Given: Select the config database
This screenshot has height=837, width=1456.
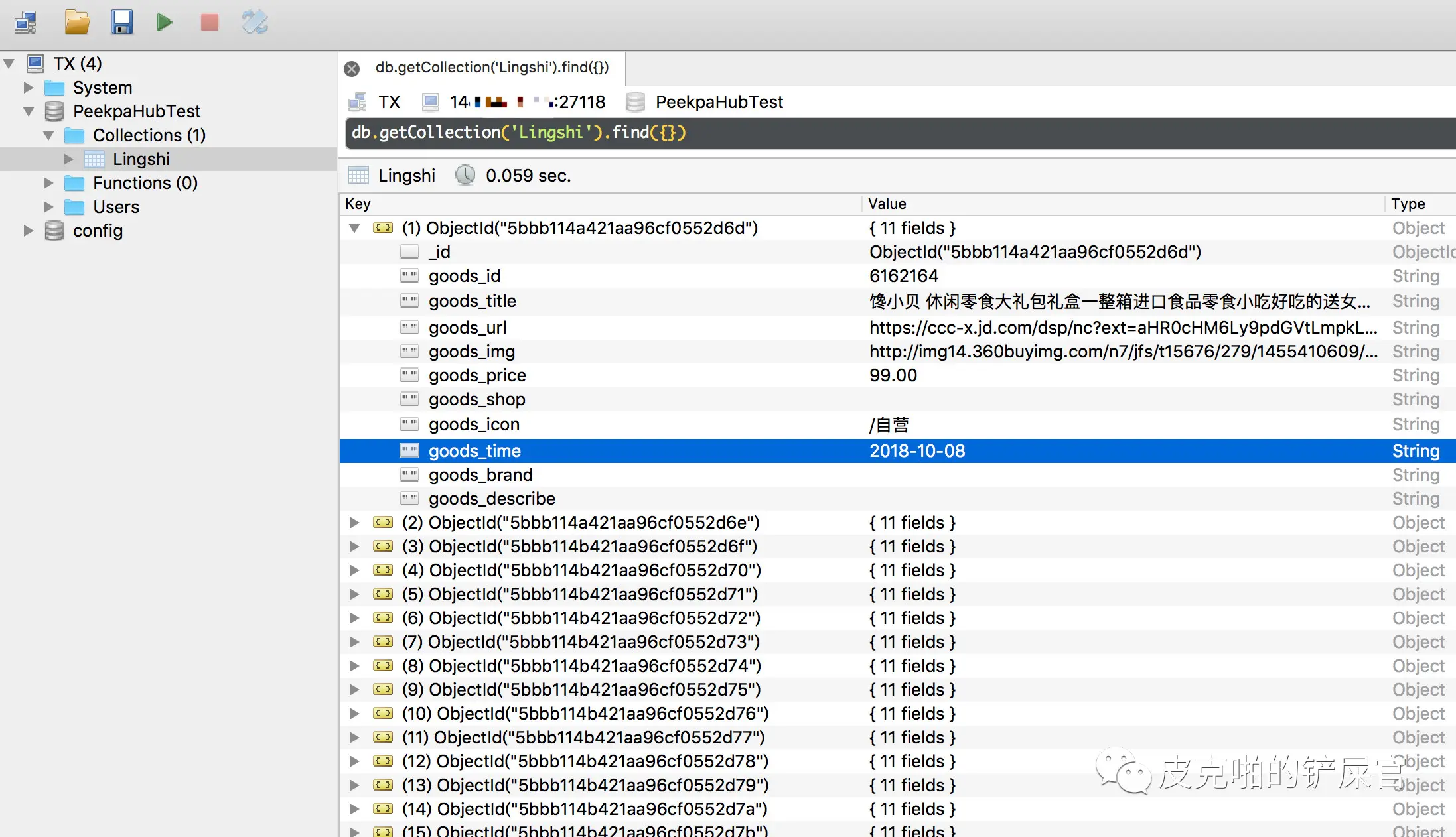Looking at the screenshot, I should click(x=98, y=231).
